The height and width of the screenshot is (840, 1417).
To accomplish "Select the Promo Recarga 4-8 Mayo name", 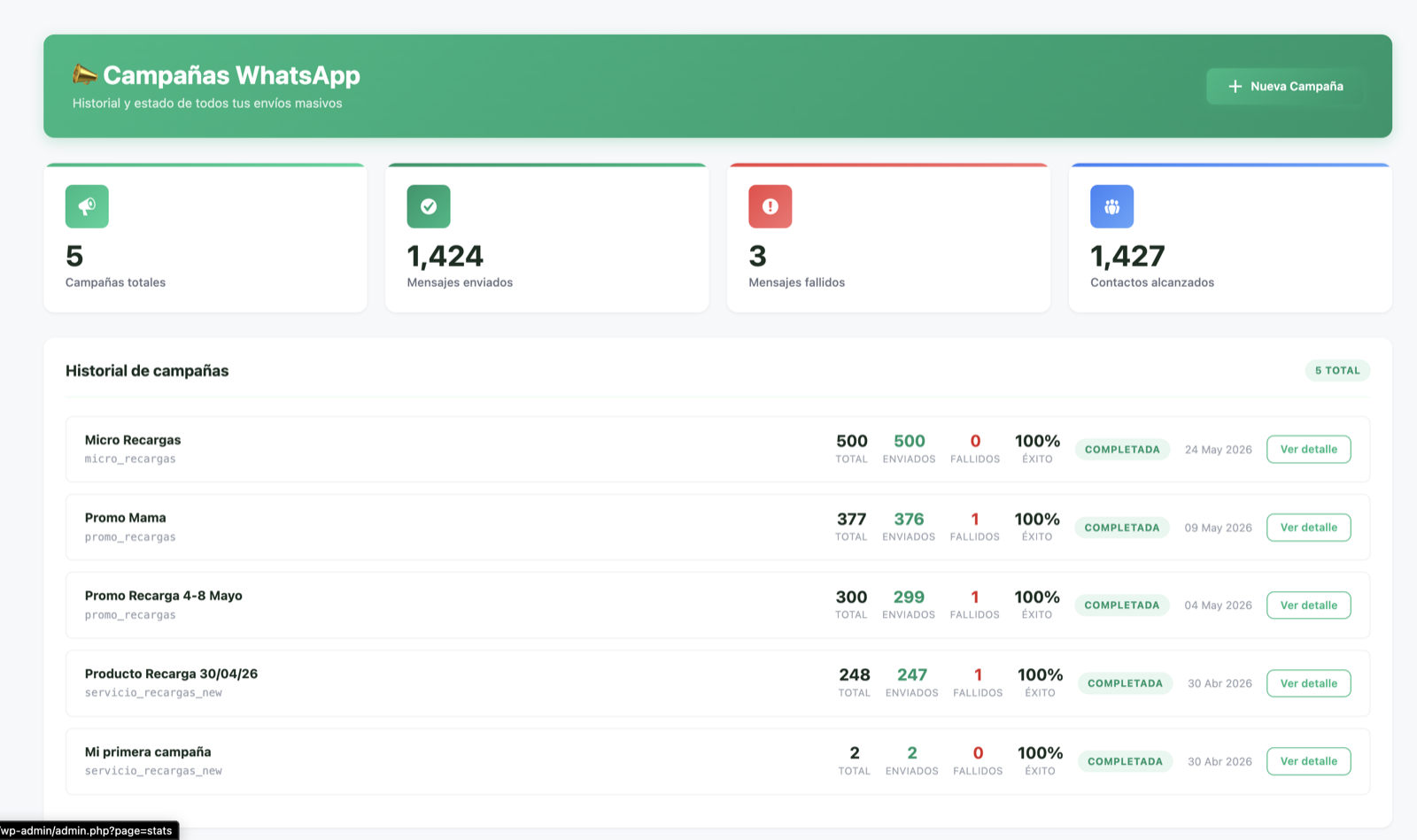I will (164, 596).
